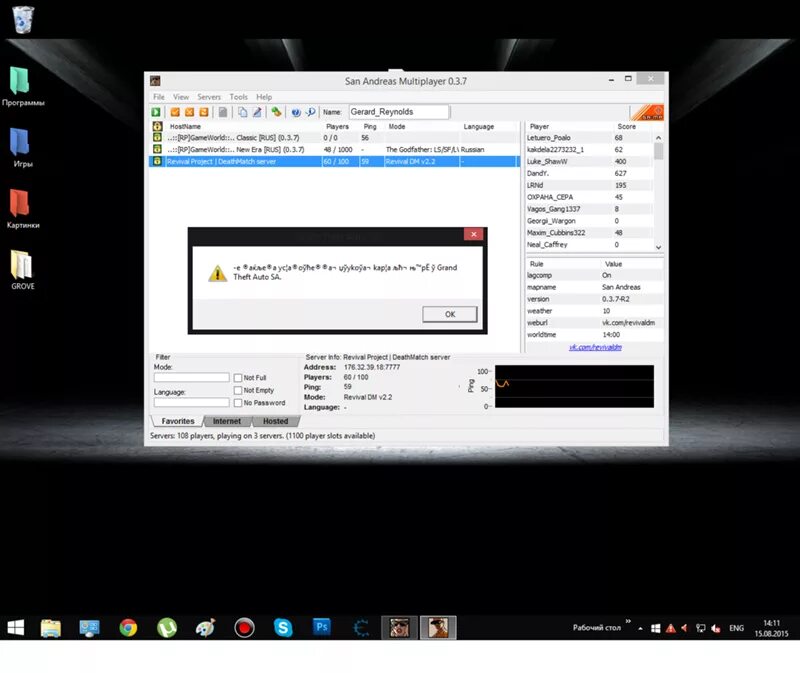The image size is (800, 673).
Task: Click the Copy Server Info pages icon
Action: 243,112
